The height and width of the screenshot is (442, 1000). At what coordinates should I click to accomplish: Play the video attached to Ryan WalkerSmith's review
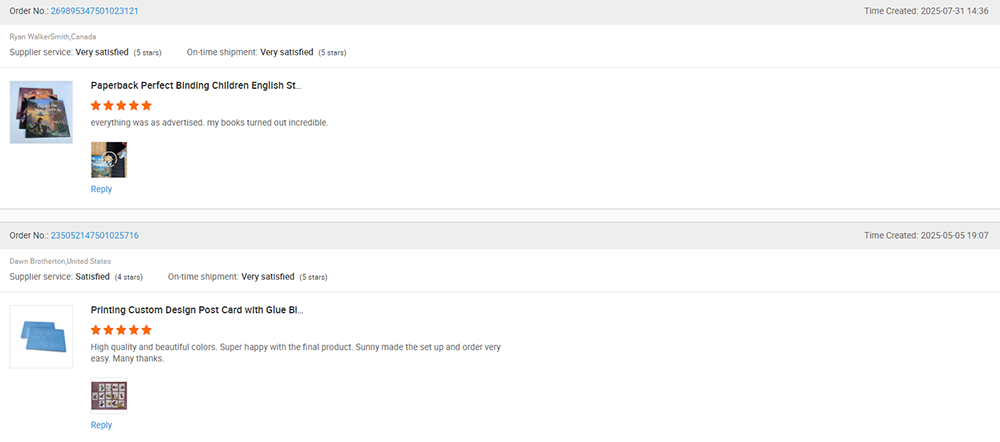pos(108,159)
